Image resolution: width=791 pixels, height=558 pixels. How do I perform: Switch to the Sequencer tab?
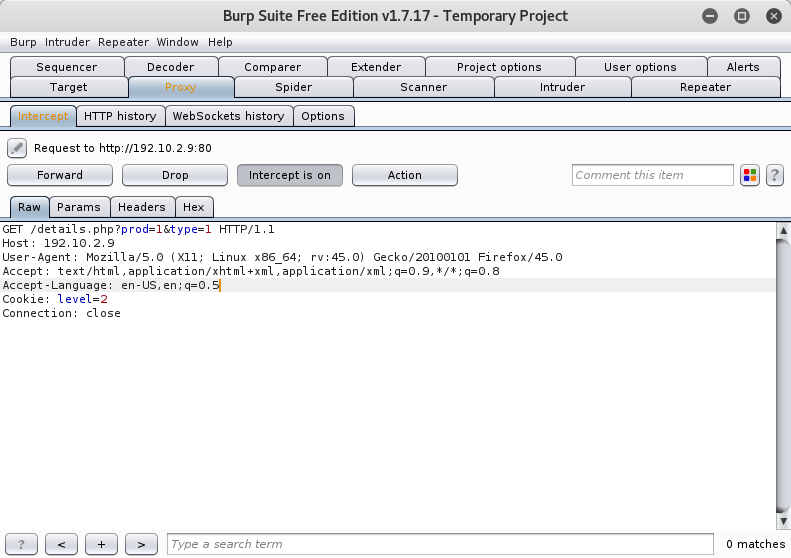67,67
